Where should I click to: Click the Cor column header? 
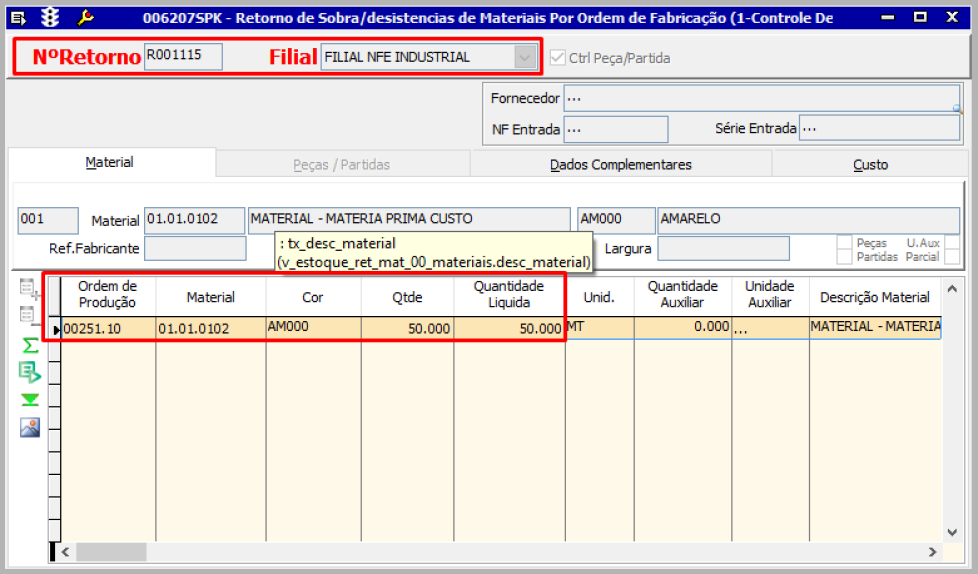(313, 298)
